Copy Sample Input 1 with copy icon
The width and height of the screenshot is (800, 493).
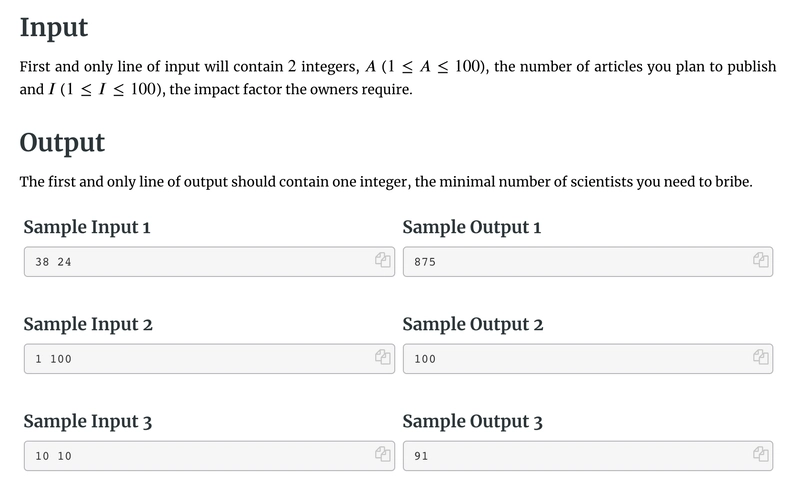[383, 260]
